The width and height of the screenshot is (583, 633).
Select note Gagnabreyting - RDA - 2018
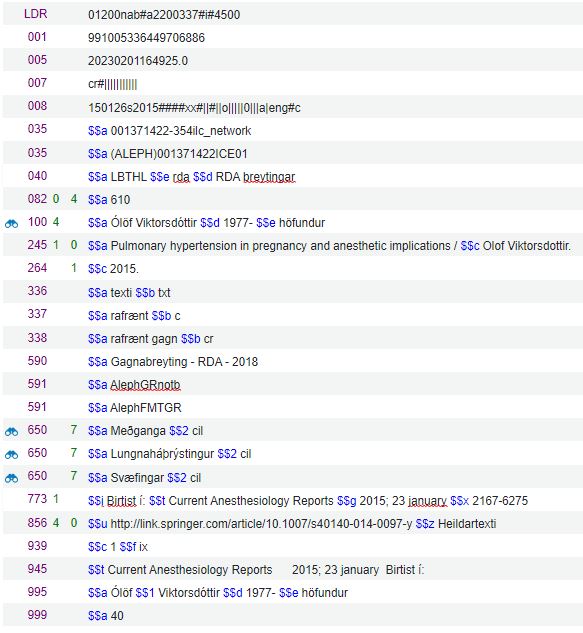click(x=184, y=362)
